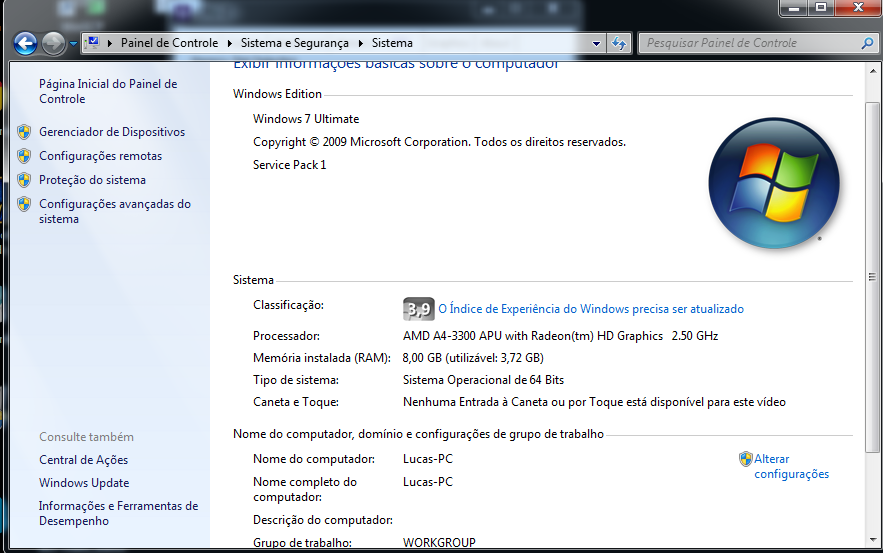
Task: Open Proteção do sistema link
Action: [92, 180]
